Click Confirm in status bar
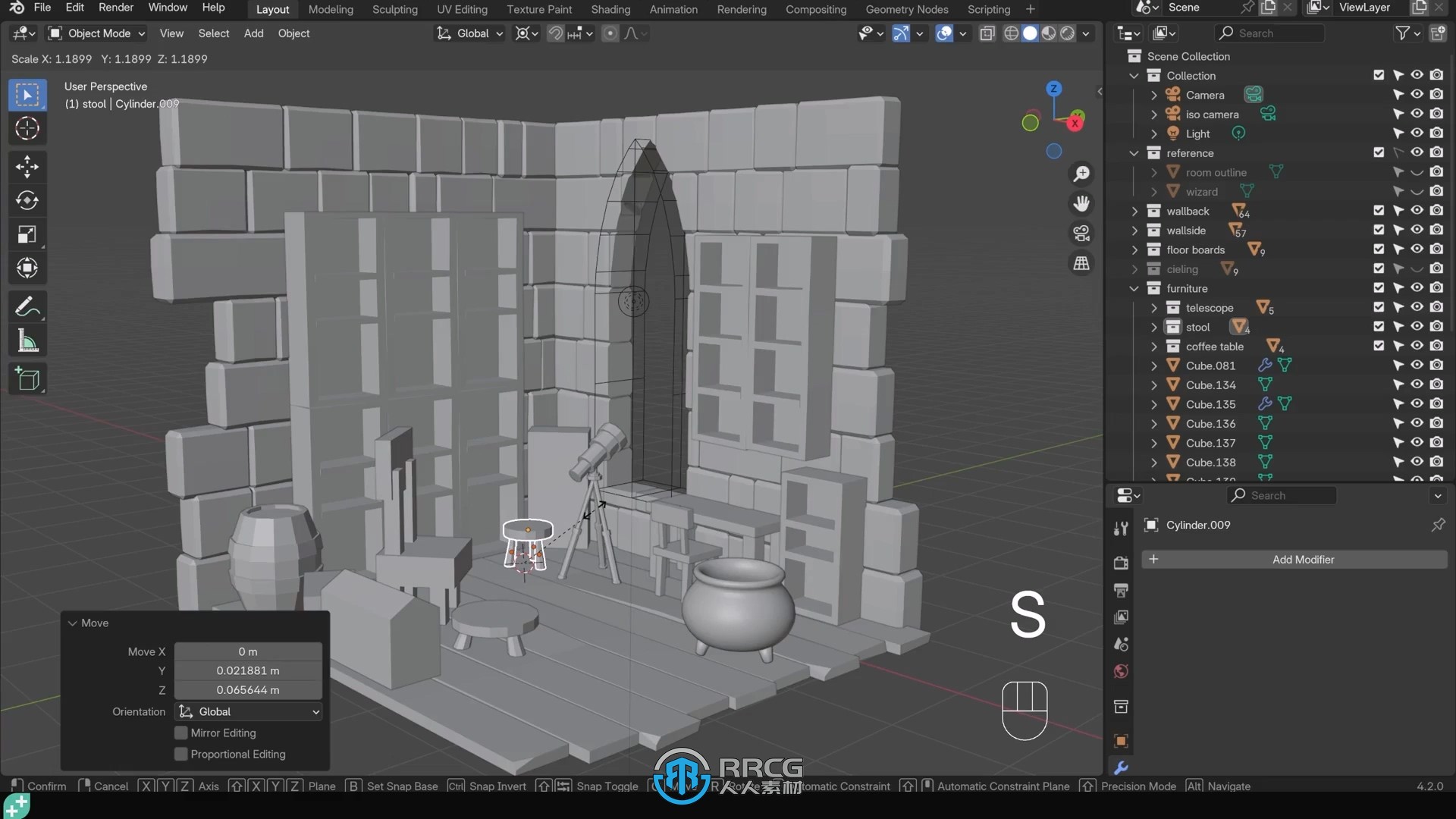This screenshot has height=819, width=1456. (x=46, y=786)
